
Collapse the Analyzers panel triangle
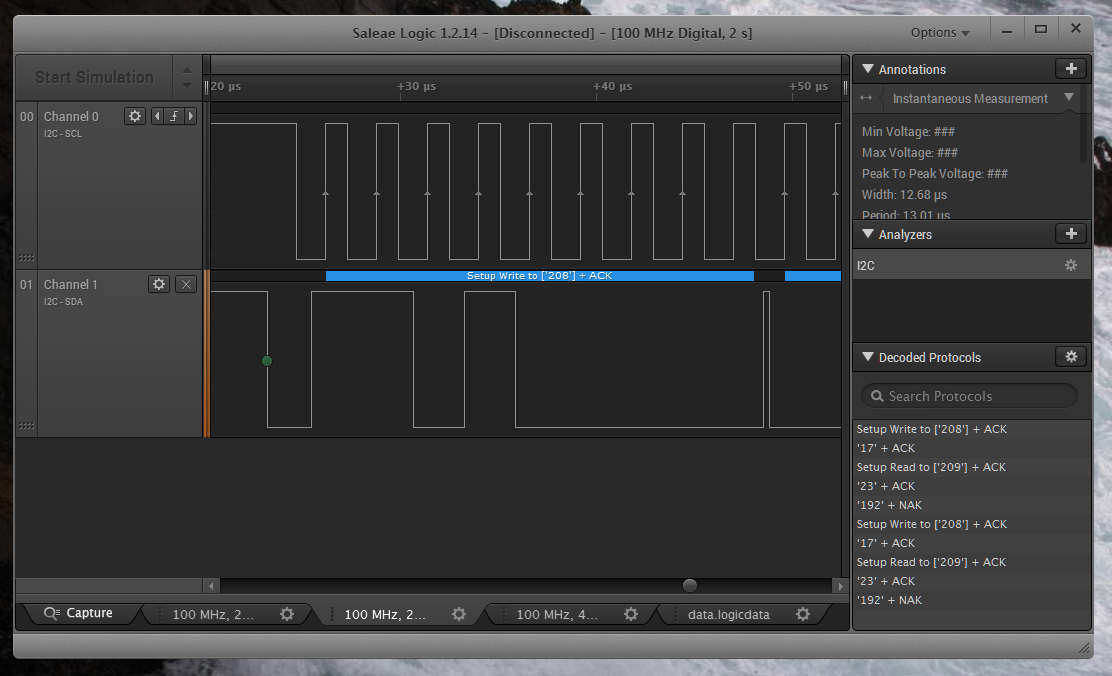pyautogui.click(x=867, y=233)
